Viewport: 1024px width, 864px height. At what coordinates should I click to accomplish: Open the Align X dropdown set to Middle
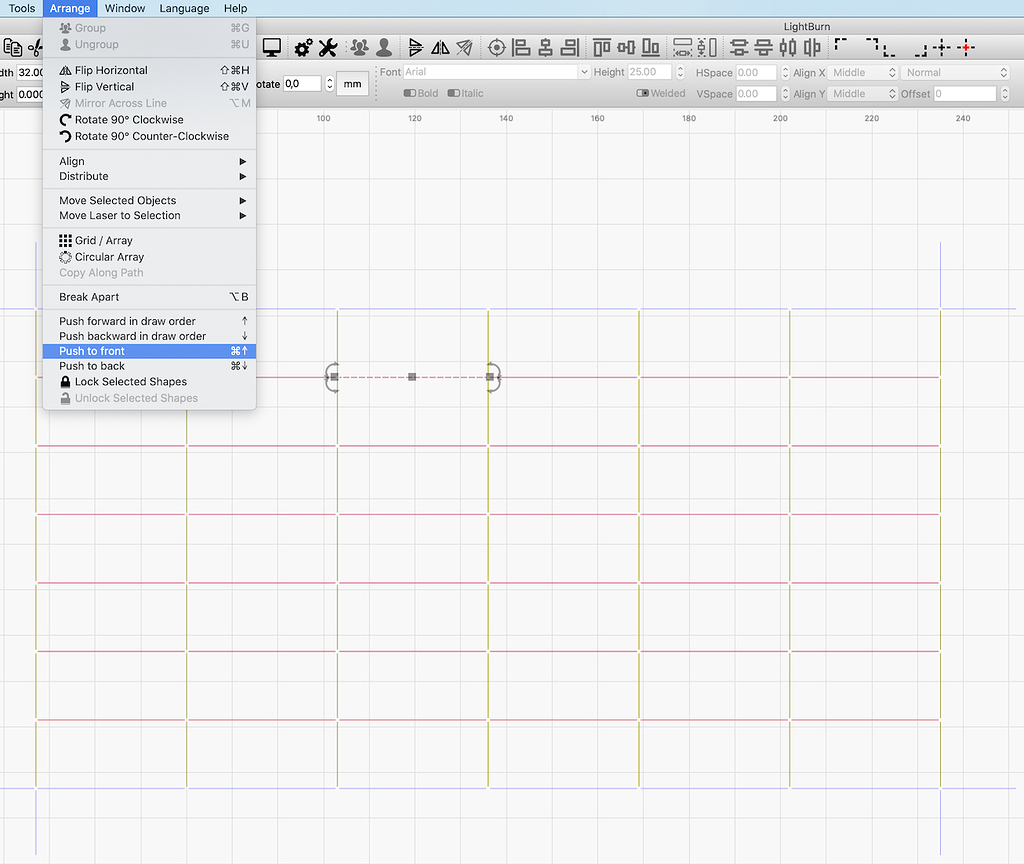tap(862, 72)
